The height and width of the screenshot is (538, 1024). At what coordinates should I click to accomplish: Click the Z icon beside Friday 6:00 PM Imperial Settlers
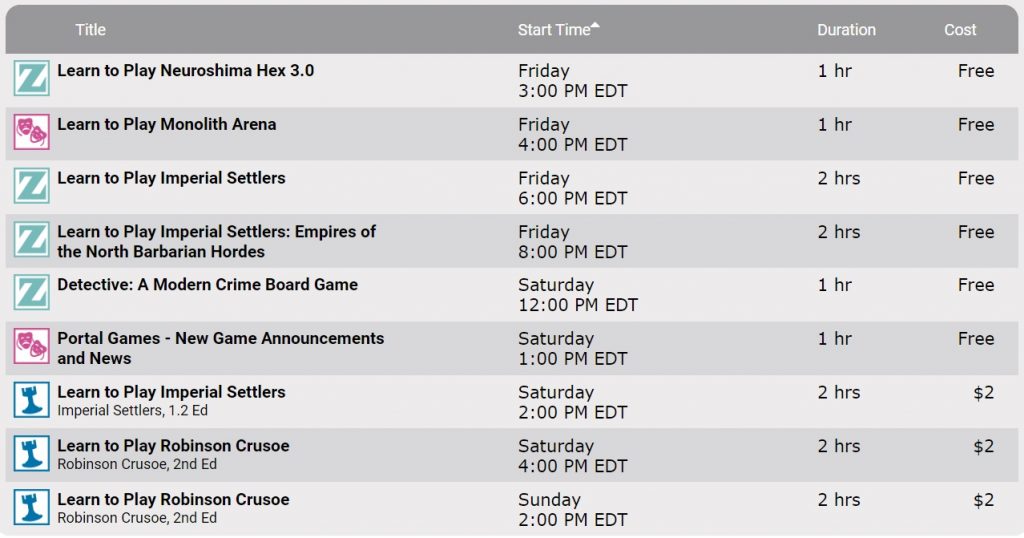point(31,186)
